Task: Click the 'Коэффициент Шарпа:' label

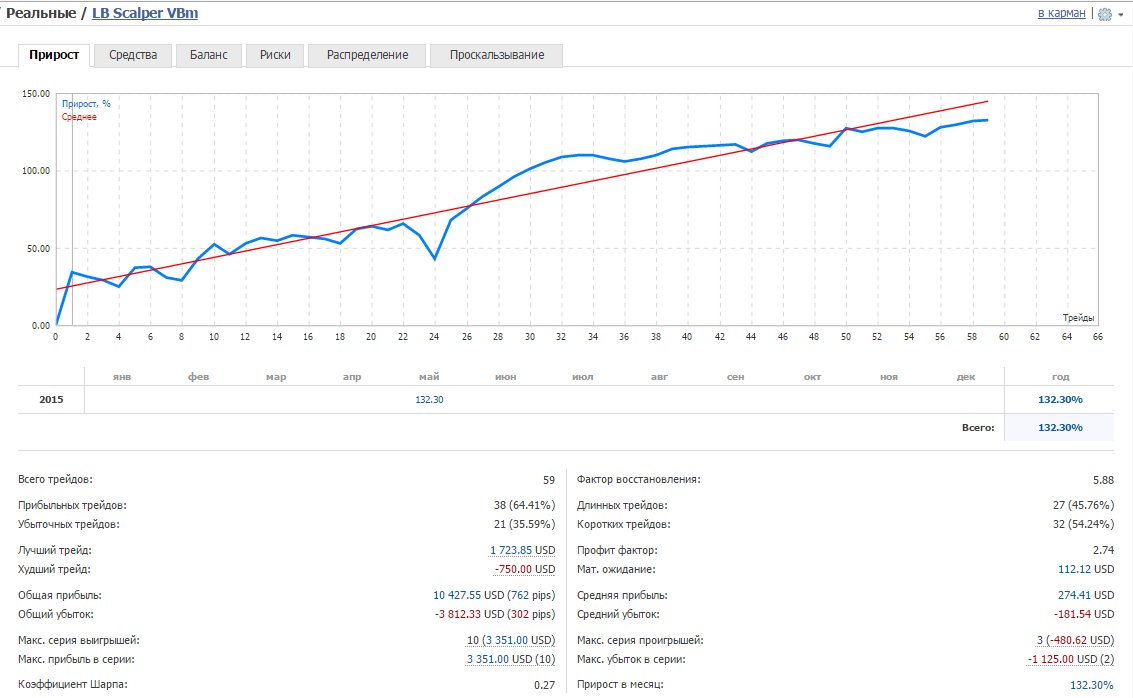Action: point(73,684)
